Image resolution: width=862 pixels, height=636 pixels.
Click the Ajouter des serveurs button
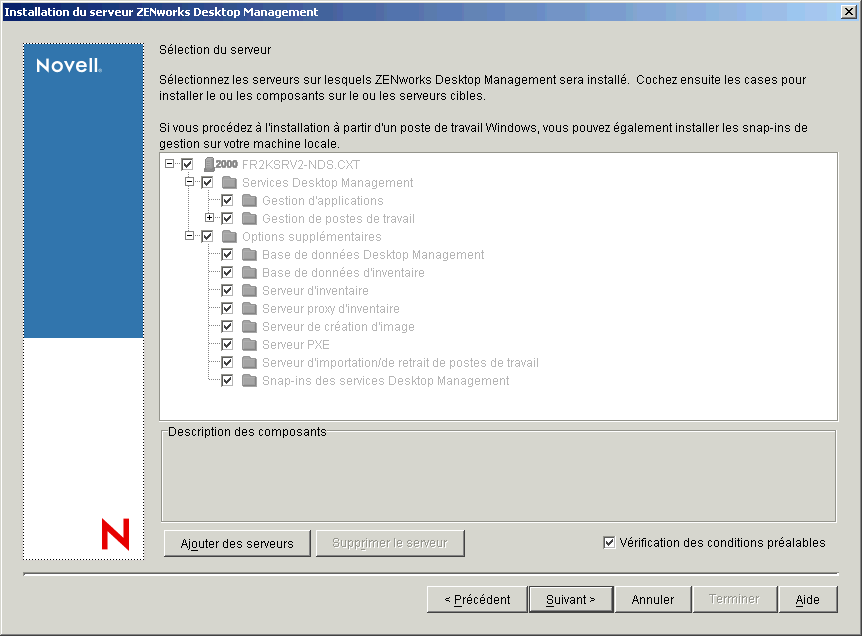click(x=236, y=543)
